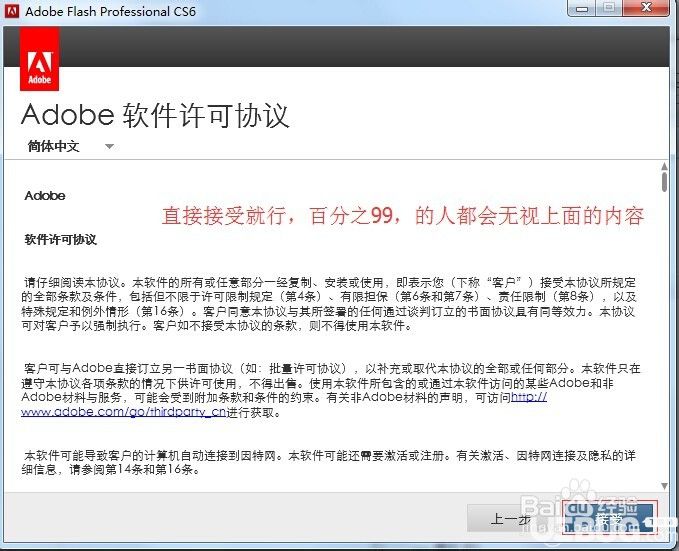Click the title bar Adobe app icon

click(x=12, y=11)
